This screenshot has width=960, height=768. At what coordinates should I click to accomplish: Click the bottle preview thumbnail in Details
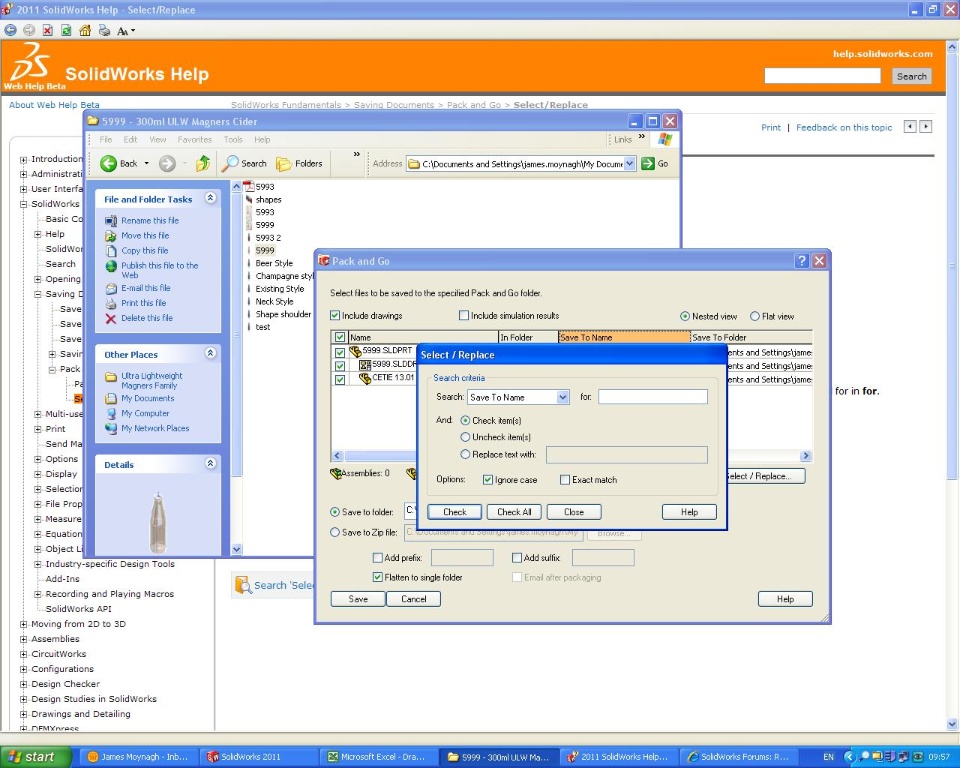point(157,522)
